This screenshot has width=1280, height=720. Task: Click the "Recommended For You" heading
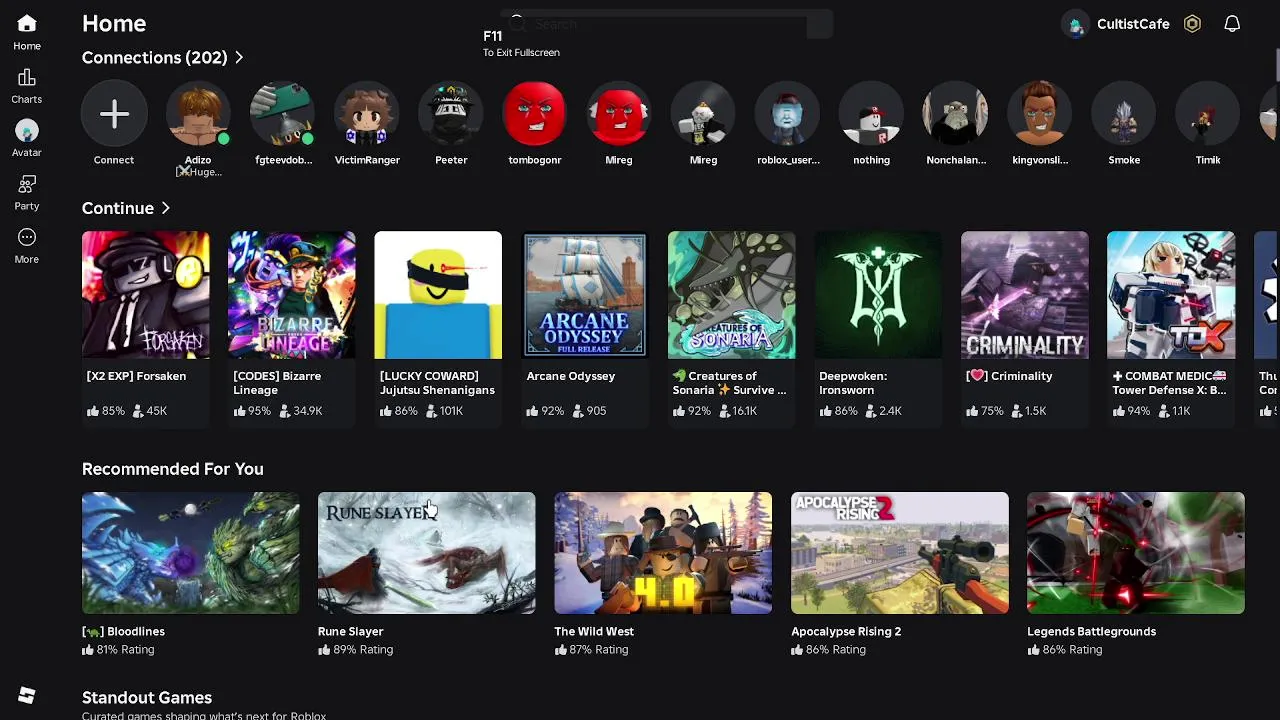point(173,469)
